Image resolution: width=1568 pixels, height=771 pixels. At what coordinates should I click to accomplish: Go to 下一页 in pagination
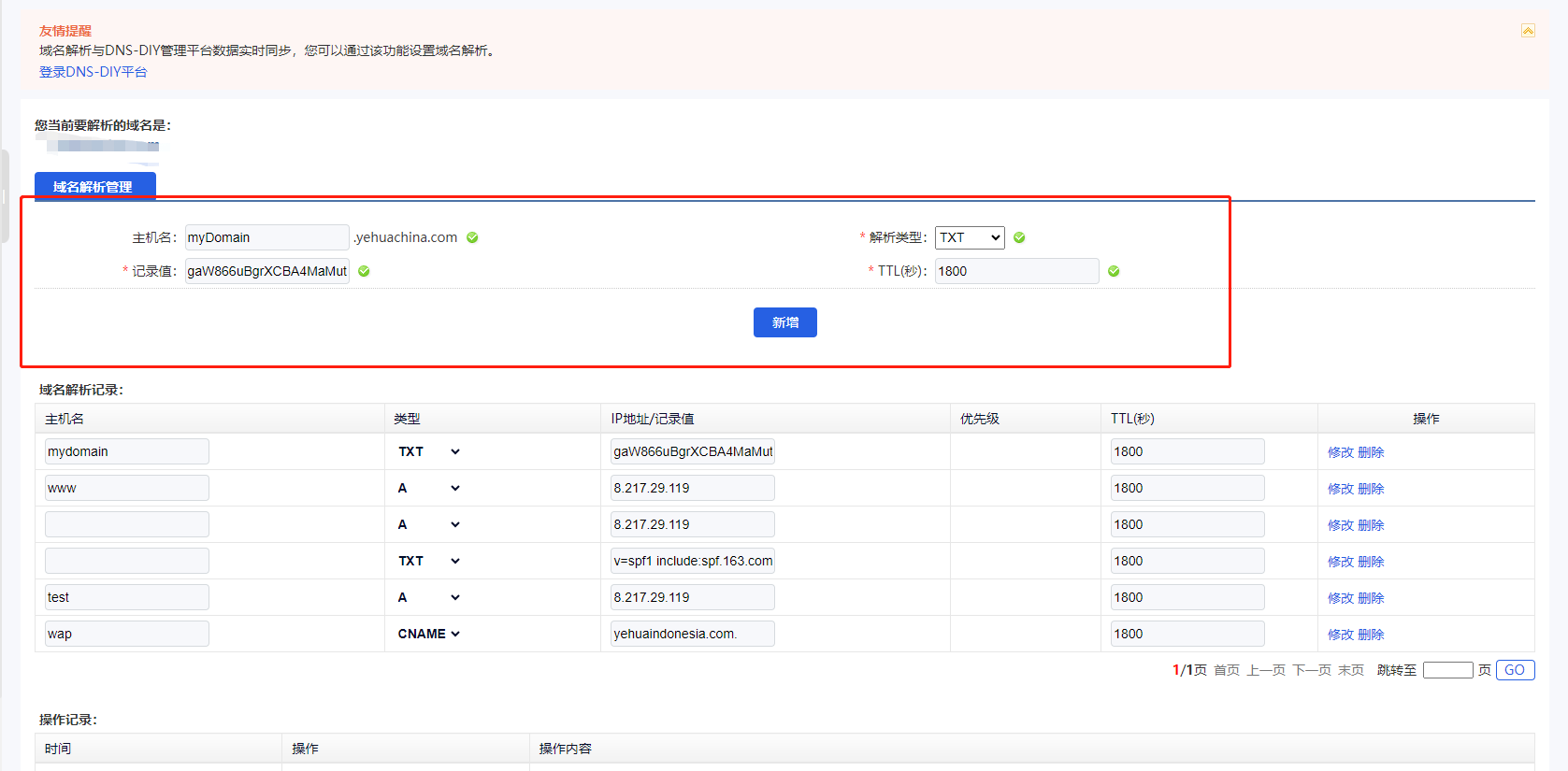1311,670
